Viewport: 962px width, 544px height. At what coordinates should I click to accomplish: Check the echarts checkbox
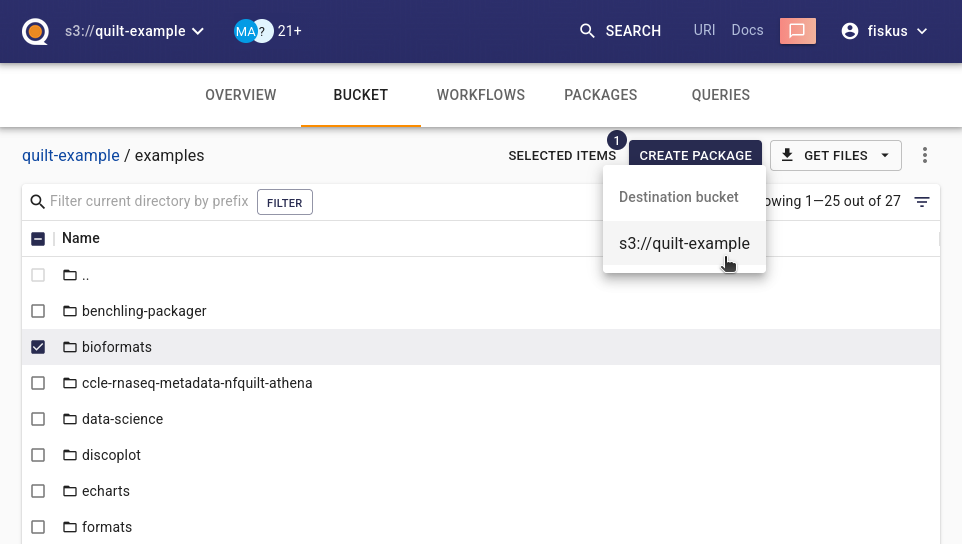[38, 491]
